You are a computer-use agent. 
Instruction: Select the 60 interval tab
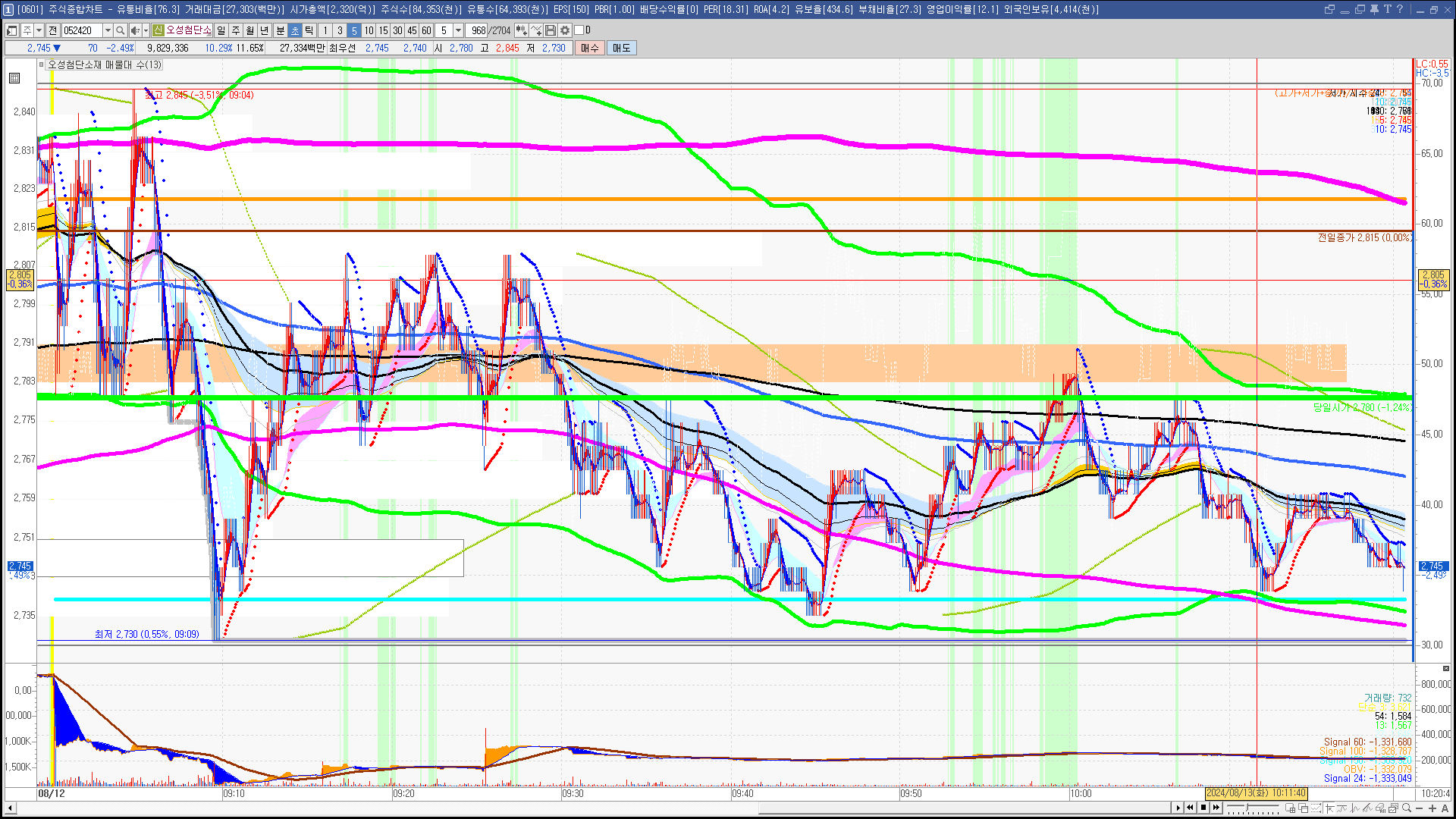pos(426,30)
